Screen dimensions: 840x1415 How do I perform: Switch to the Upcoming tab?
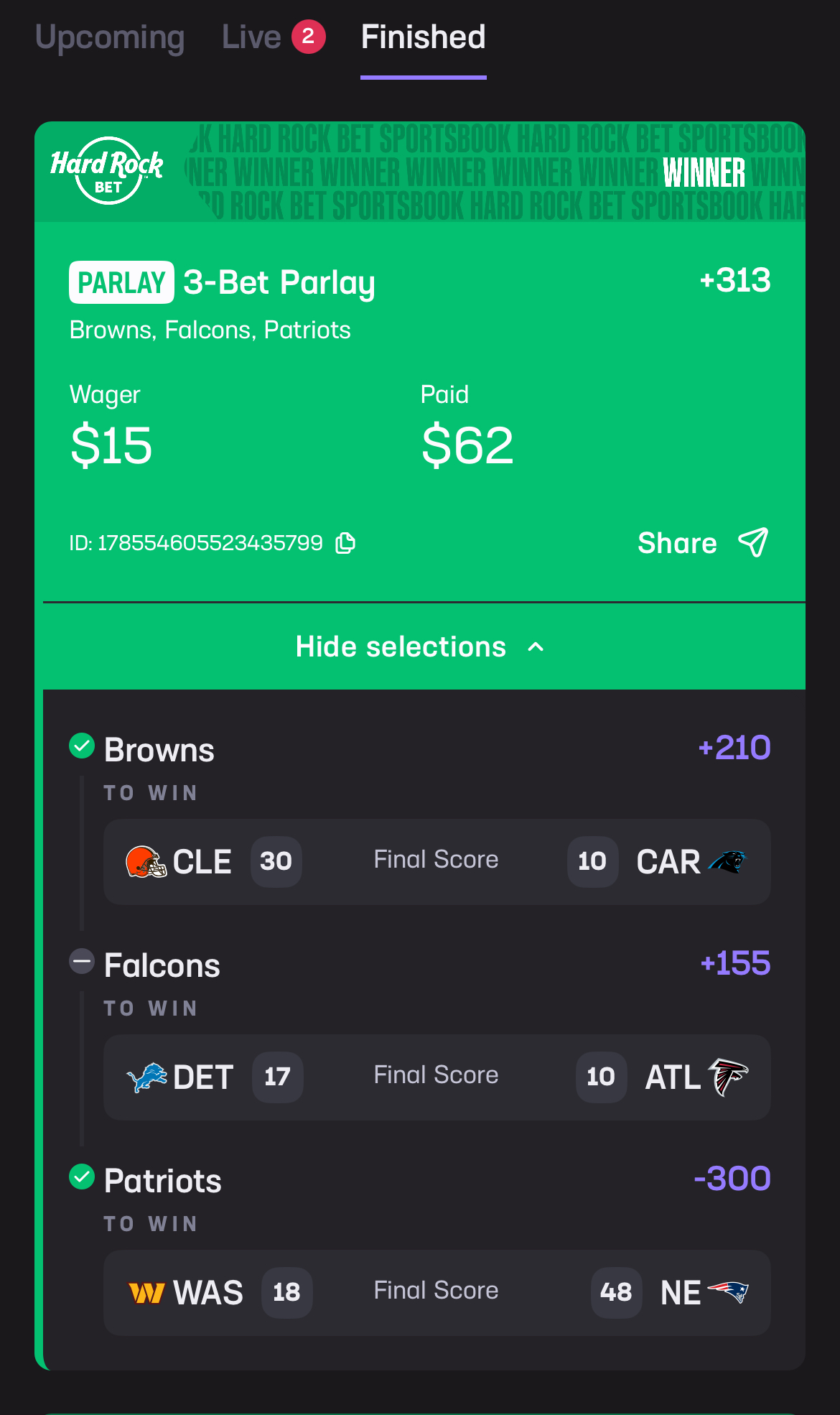[110, 37]
